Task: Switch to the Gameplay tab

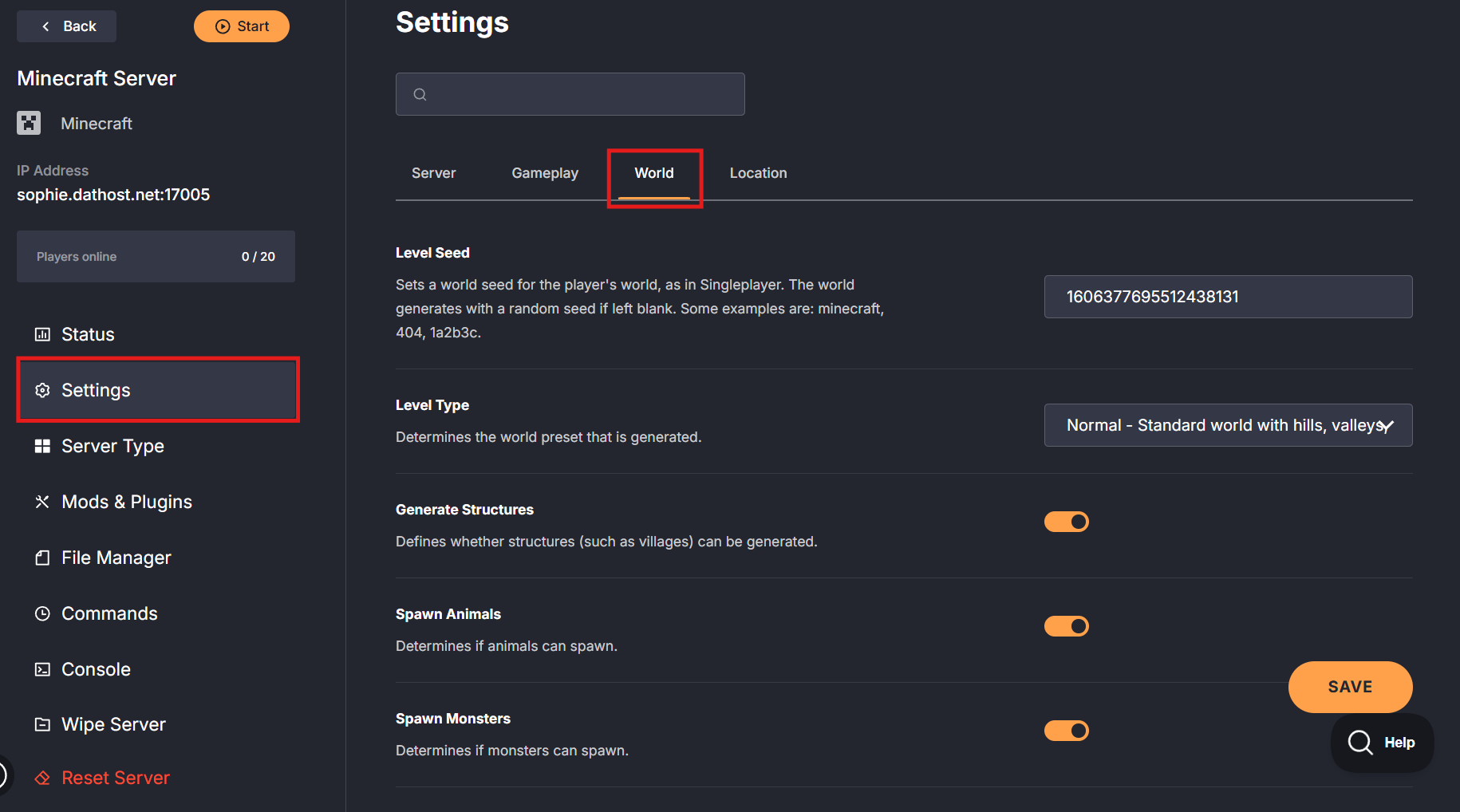Action: [x=545, y=173]
